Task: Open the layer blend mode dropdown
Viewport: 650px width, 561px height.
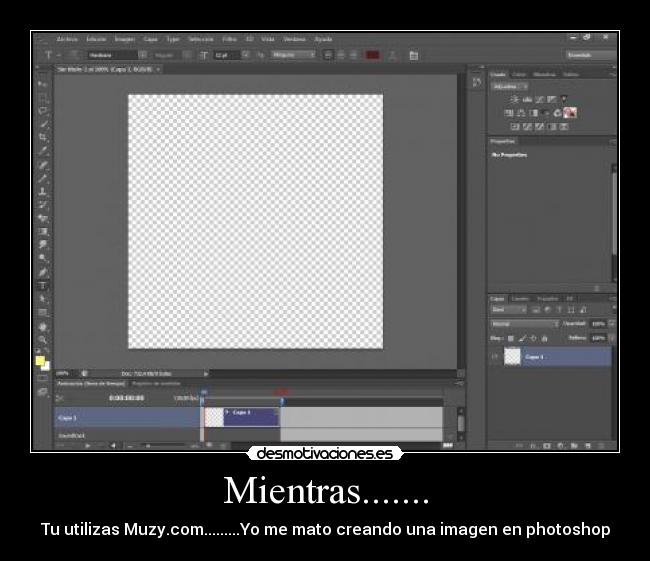Action: (524, 324)
